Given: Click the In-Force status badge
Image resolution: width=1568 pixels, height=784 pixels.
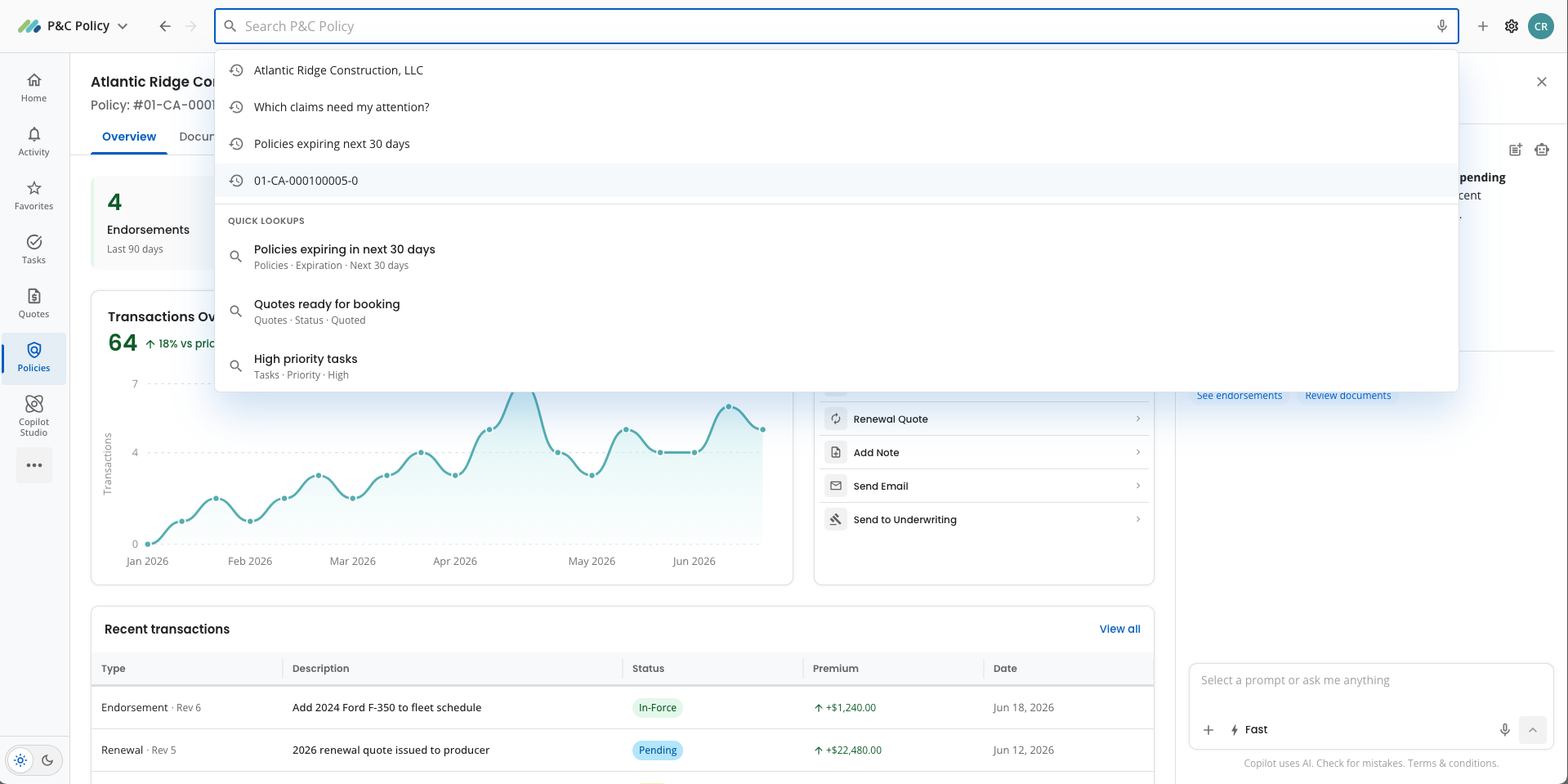Looking at the screenshot, I should (x=658, y=708).
